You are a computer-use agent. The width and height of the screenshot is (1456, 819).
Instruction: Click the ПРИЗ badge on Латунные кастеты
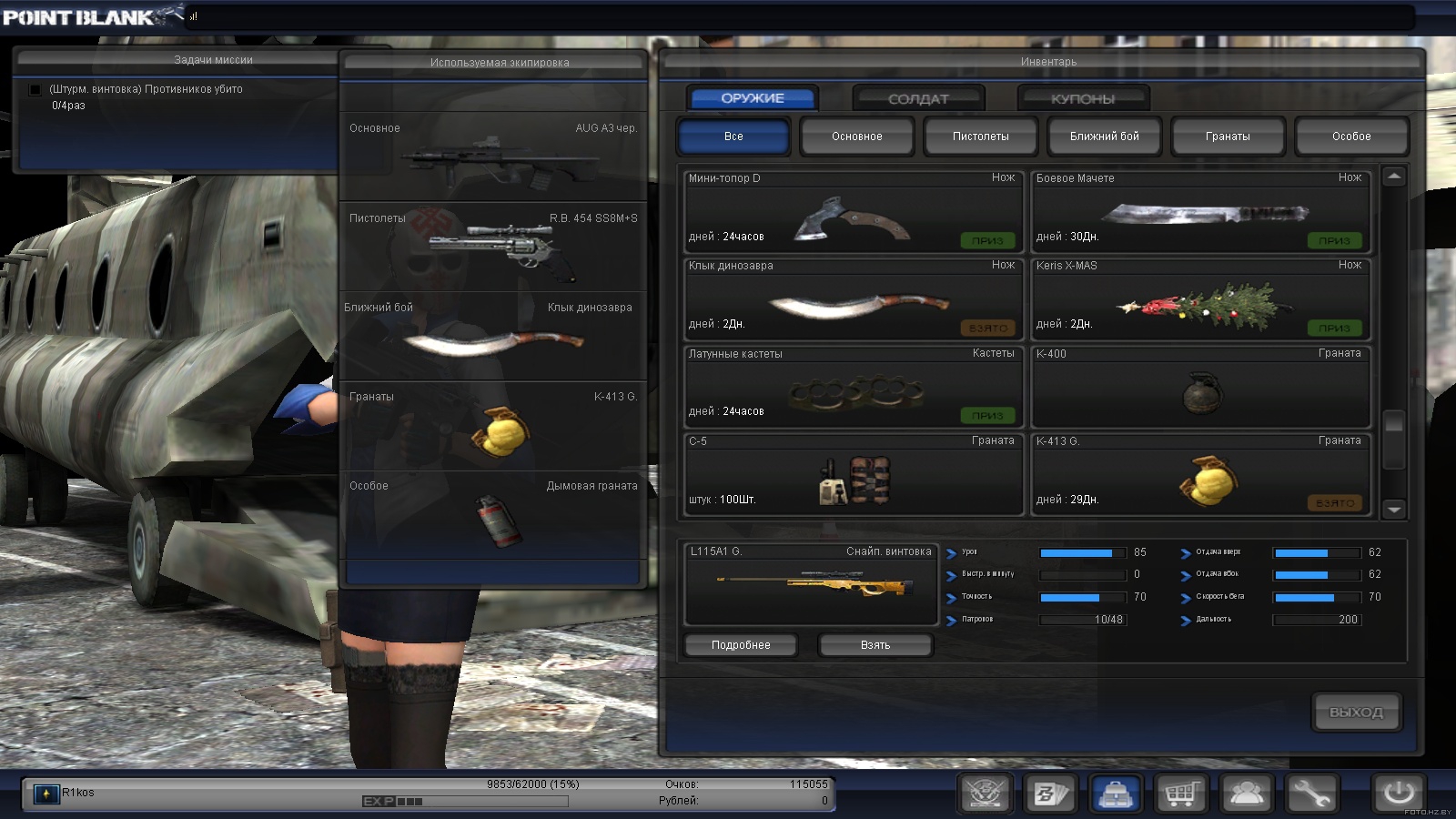987,415
